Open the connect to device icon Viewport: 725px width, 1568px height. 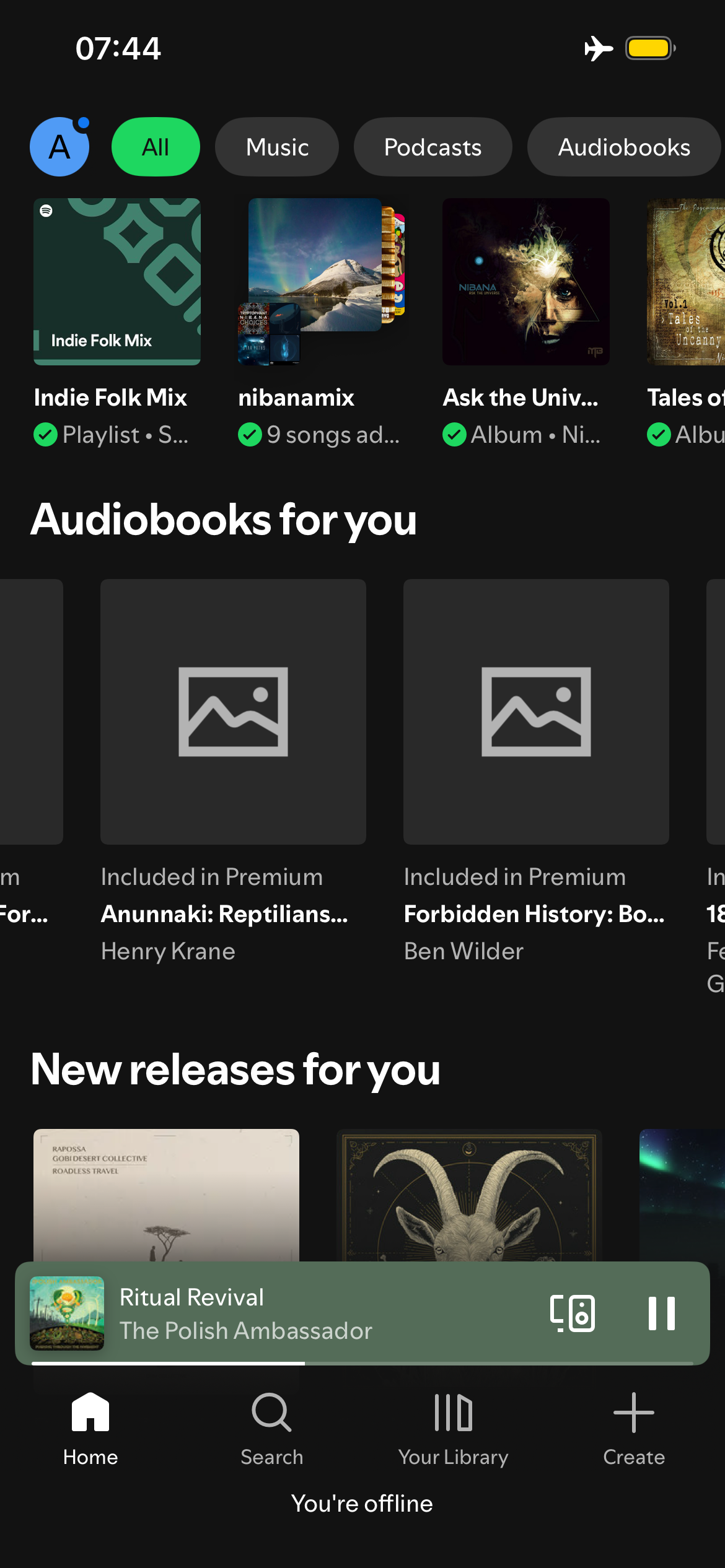click(x=572, y=1313)
